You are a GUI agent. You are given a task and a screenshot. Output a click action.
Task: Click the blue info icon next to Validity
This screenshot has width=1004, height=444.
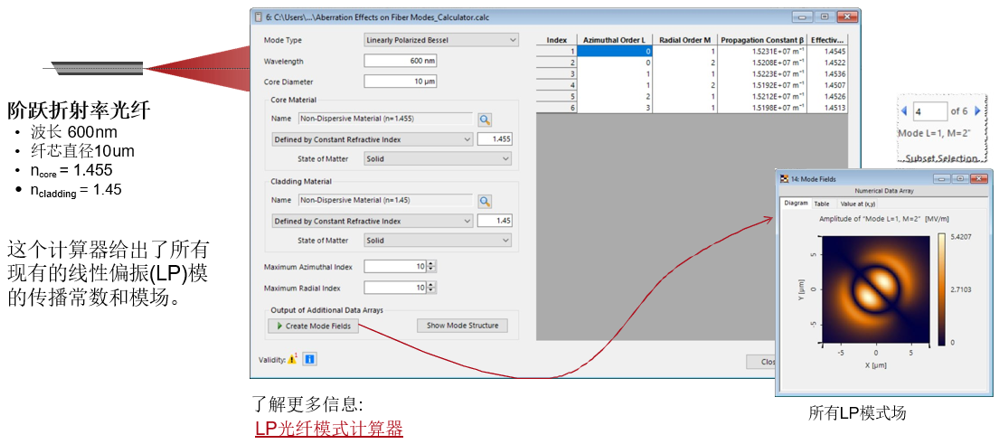pyautogui.click(x=309, y=360)
